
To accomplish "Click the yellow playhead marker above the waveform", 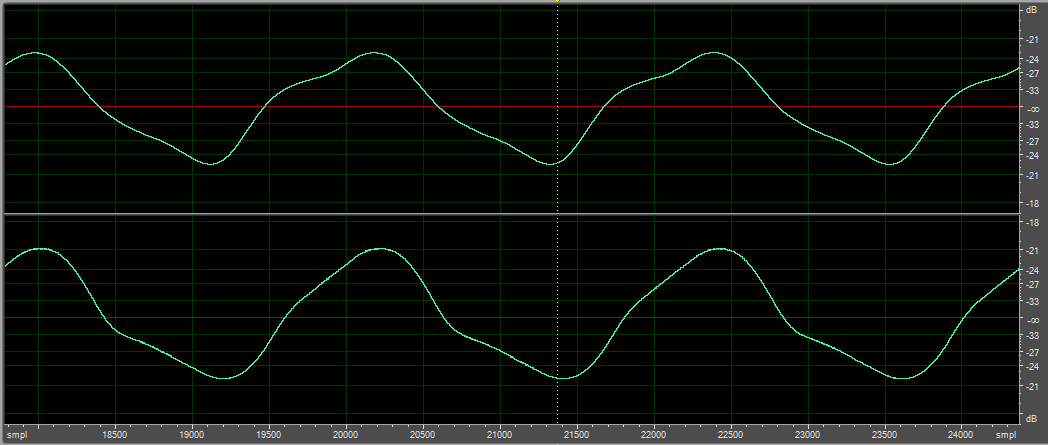I will point(557,1).
